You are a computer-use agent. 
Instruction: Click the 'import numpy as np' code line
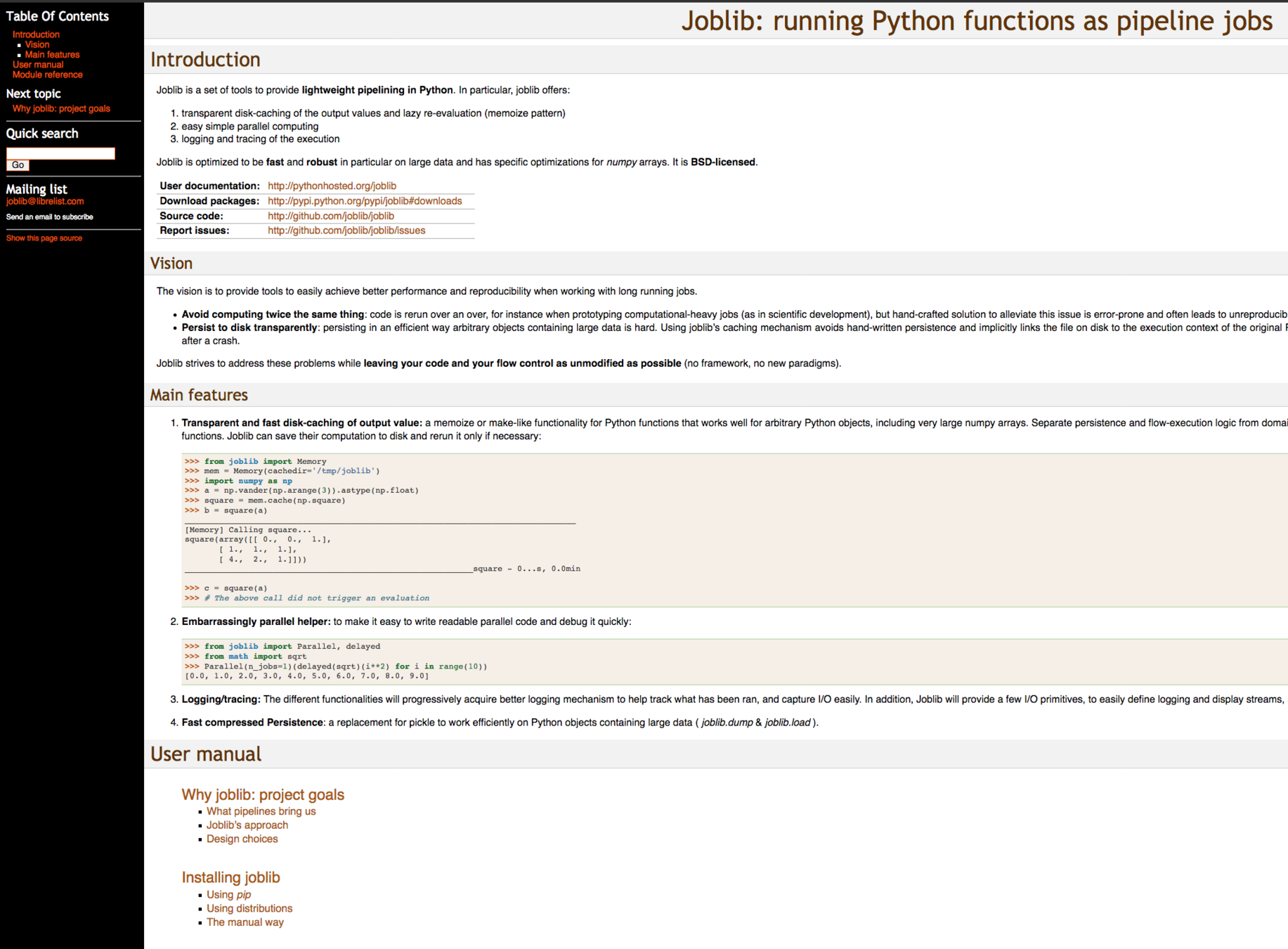point(238,481)
